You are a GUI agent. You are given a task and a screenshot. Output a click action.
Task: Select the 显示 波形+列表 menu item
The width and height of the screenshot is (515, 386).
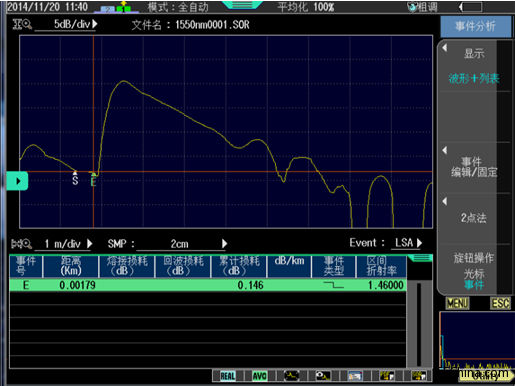click(474, 66)
